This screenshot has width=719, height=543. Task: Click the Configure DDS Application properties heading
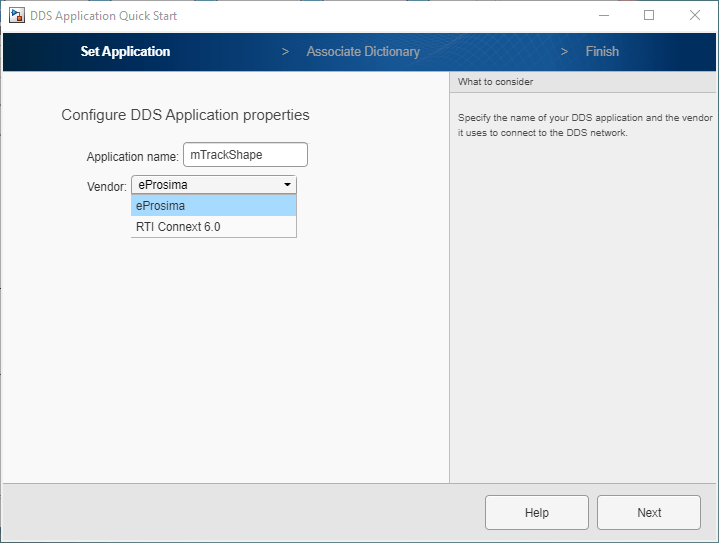[185, 115]
